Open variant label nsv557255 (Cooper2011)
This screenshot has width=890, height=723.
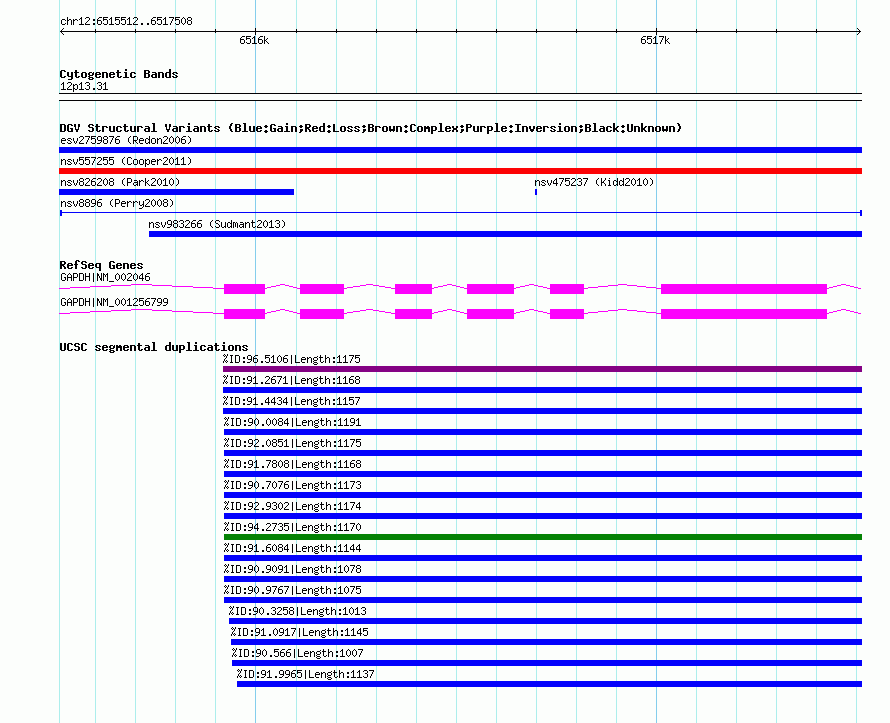[126, 161]
